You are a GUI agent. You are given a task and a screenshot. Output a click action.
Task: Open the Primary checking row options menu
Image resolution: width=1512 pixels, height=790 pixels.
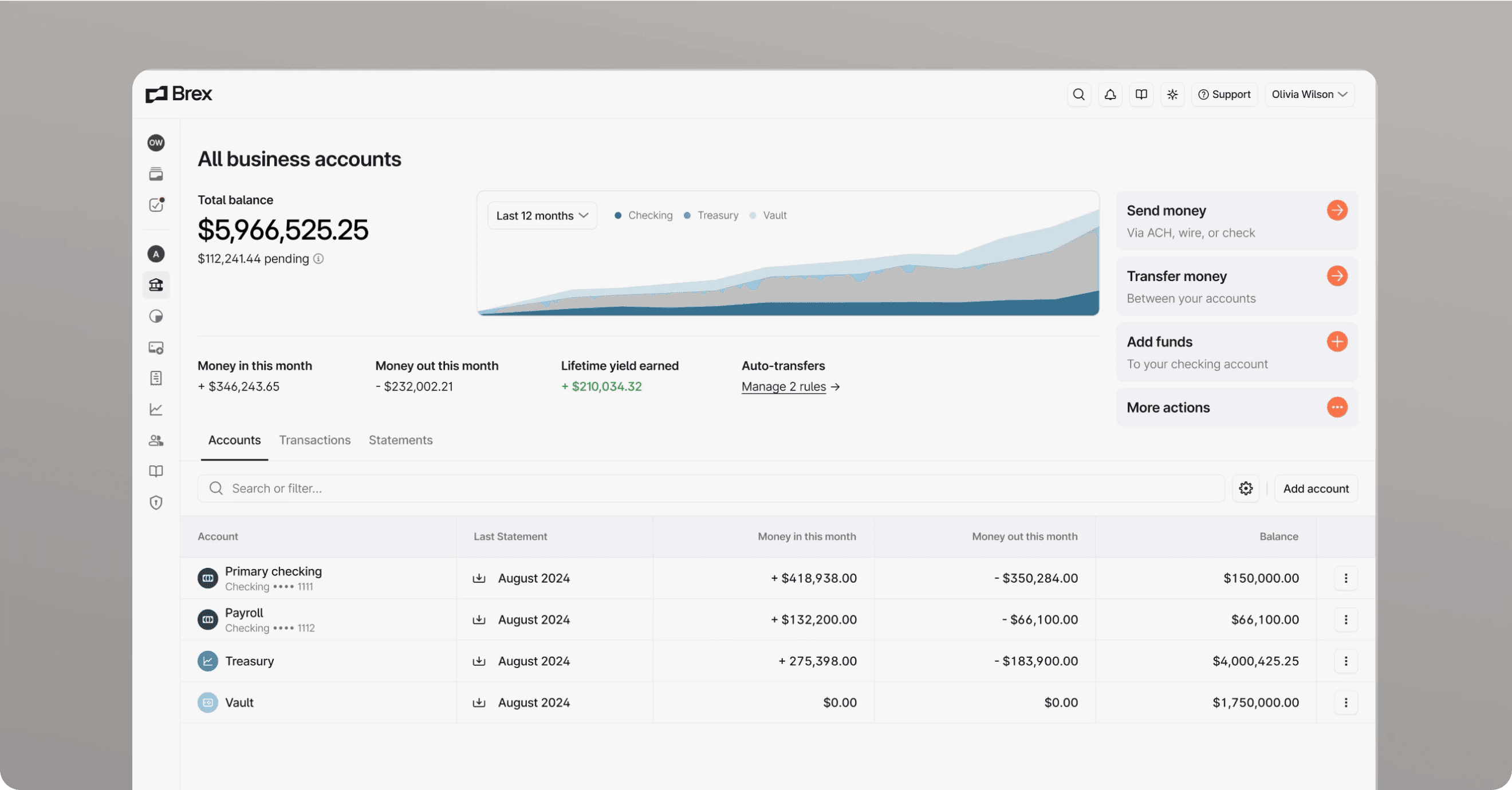(x=1346, y=578)
